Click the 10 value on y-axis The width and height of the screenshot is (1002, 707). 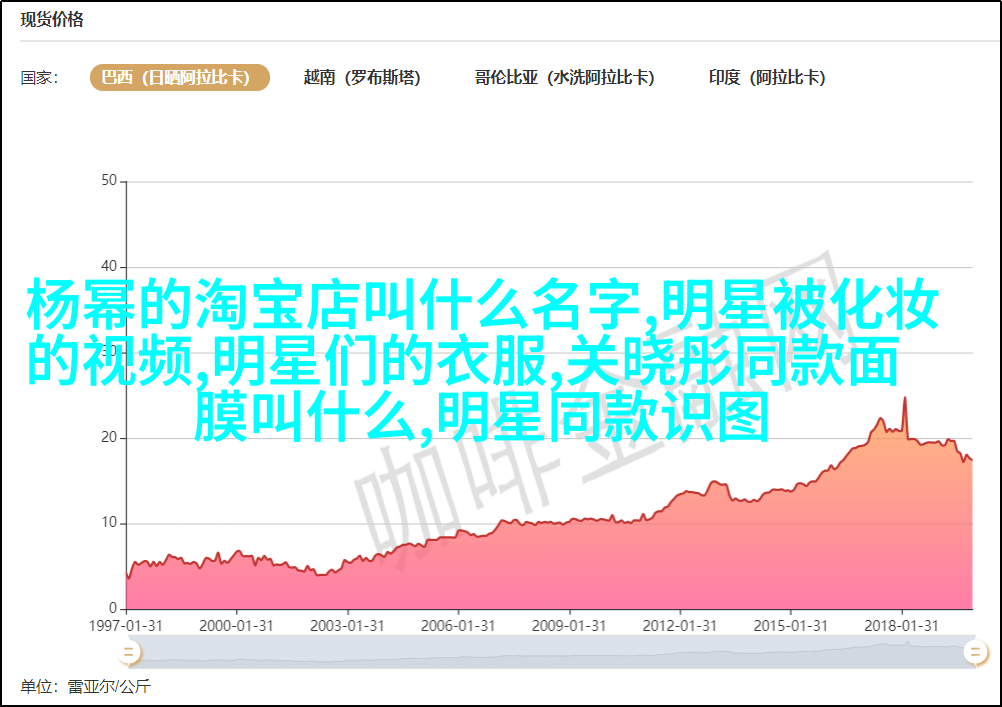109,523
